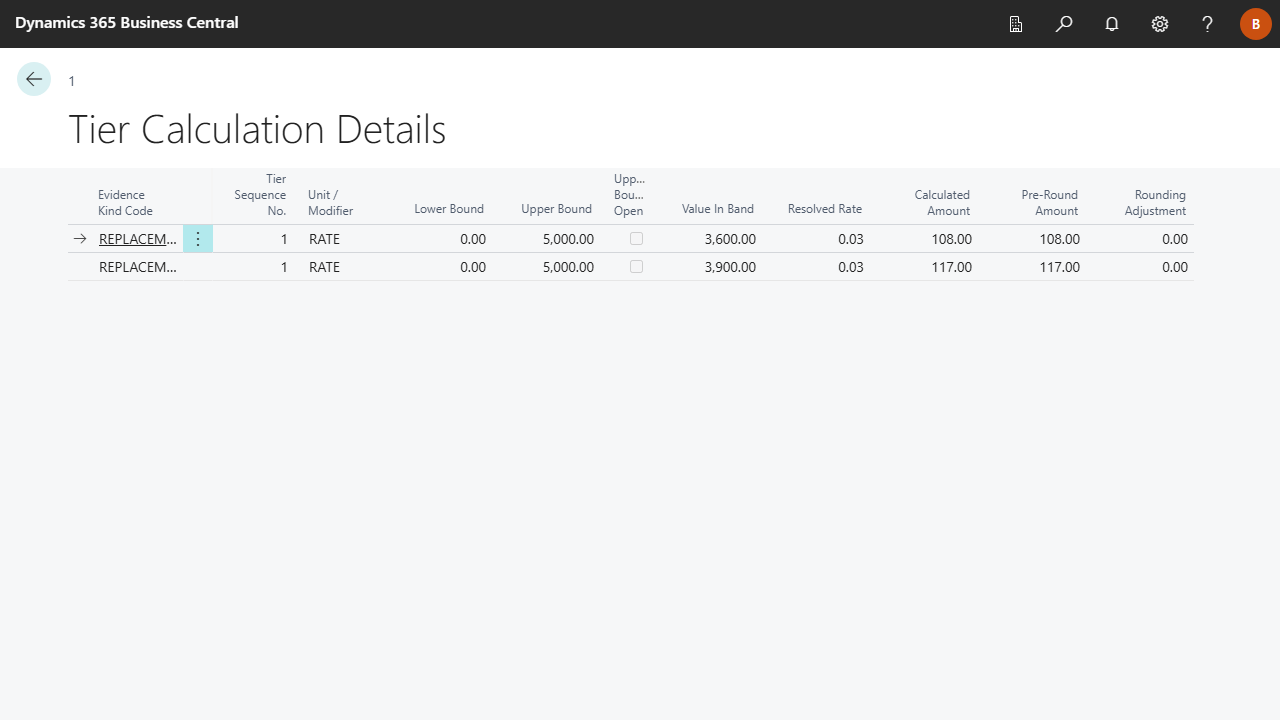Viewport: 1280px width, 720px height.
Task: Open the notifications bell
Action: click(1112, 24)
